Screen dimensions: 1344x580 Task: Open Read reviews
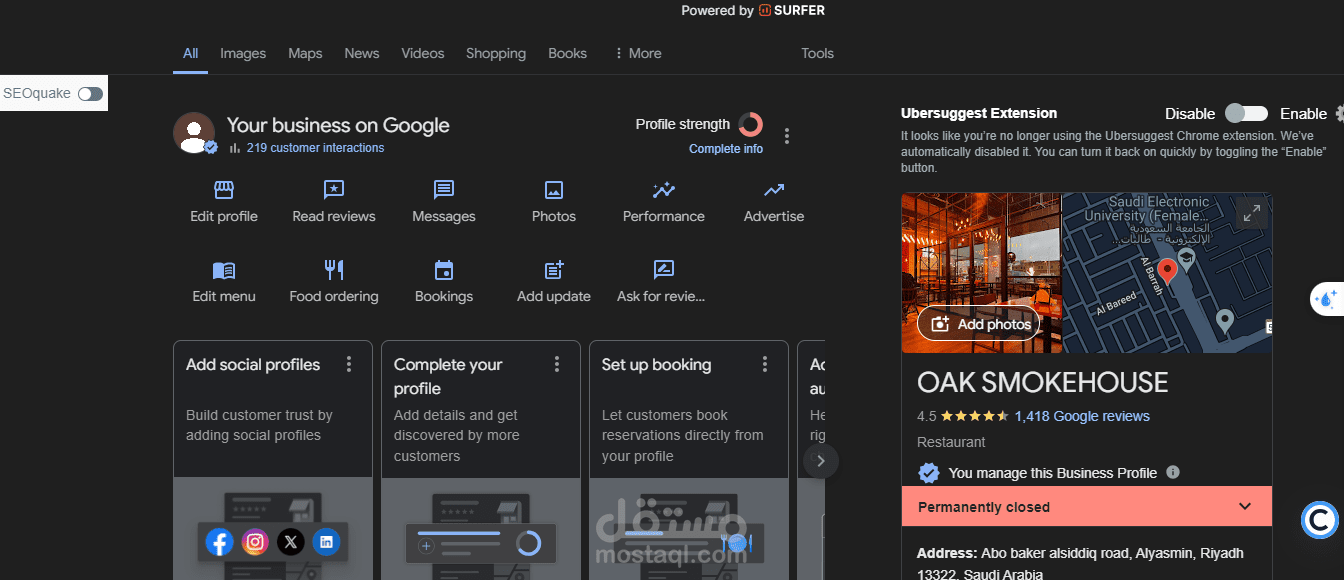(334, 202)
